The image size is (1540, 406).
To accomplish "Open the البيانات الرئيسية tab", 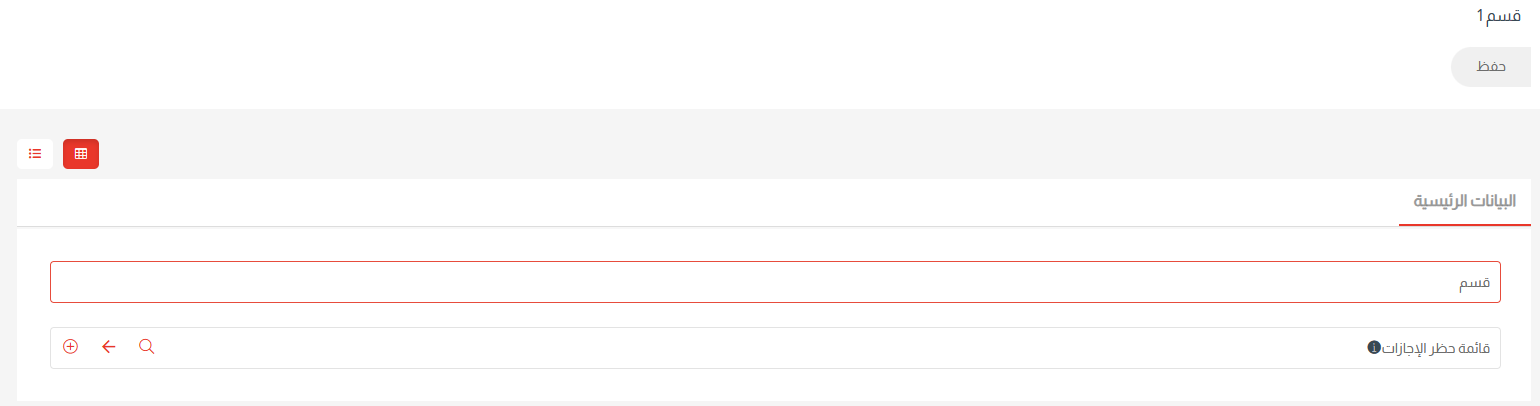I will [1464, 201].
